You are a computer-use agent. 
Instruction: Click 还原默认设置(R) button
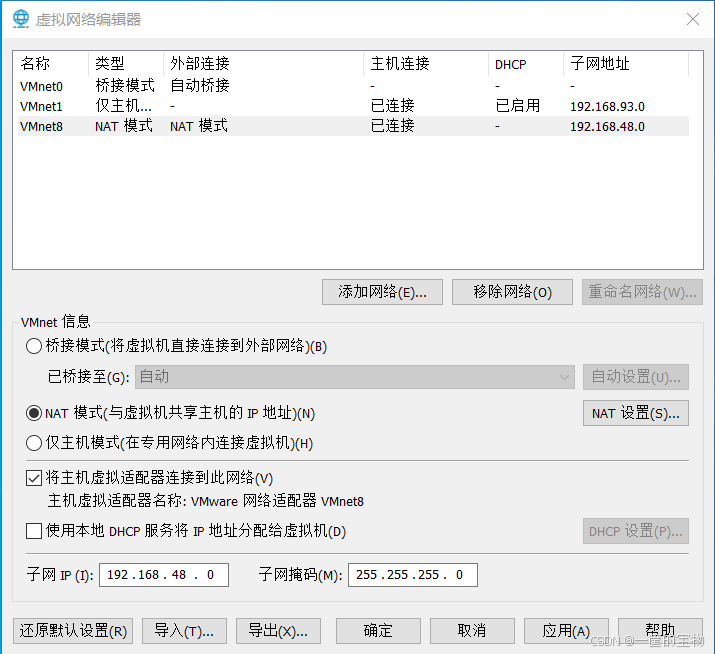(73, 631)
